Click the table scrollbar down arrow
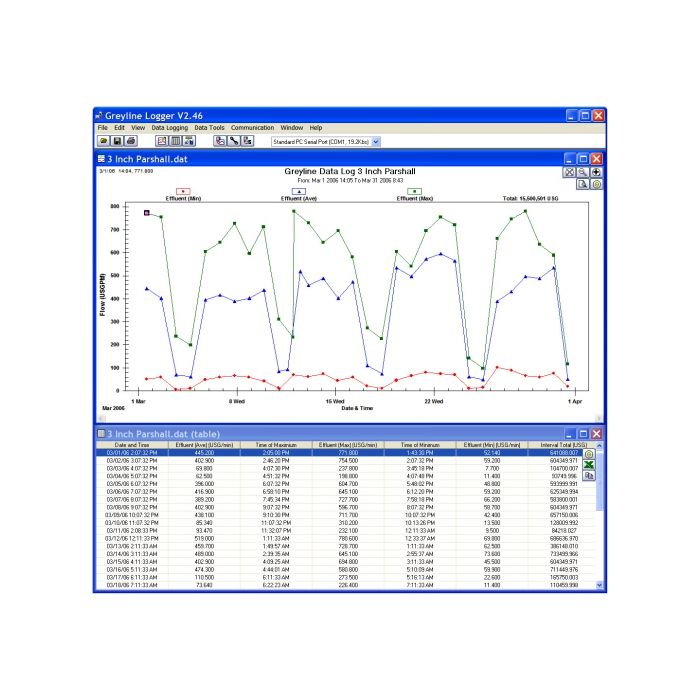Image resolution: width=700 pixels, height=700 pixels. click(x=599, y=585)
